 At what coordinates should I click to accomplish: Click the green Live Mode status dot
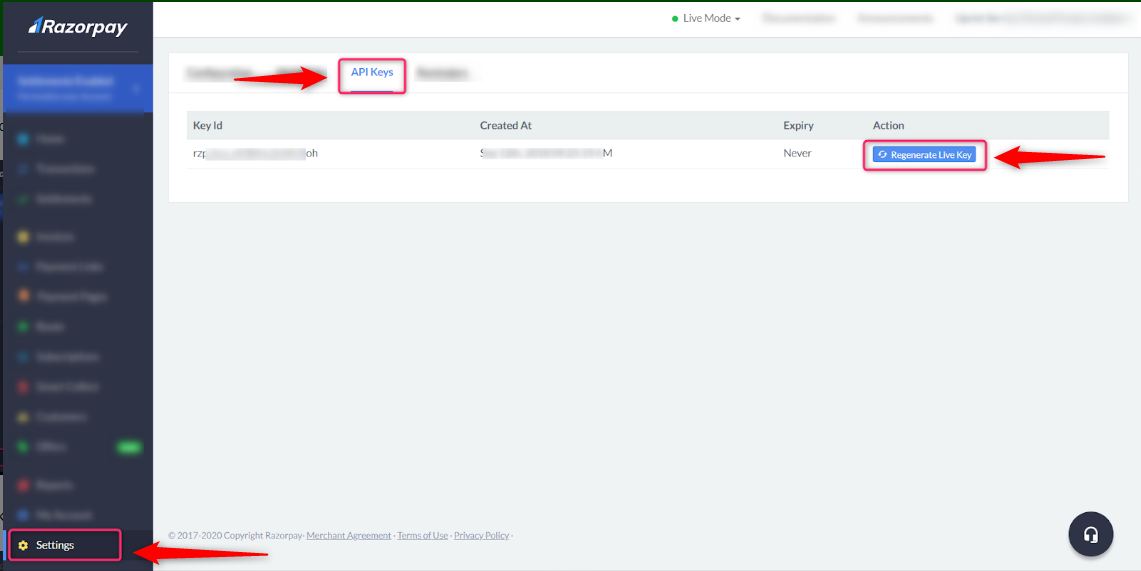click(x=675, y=19)
